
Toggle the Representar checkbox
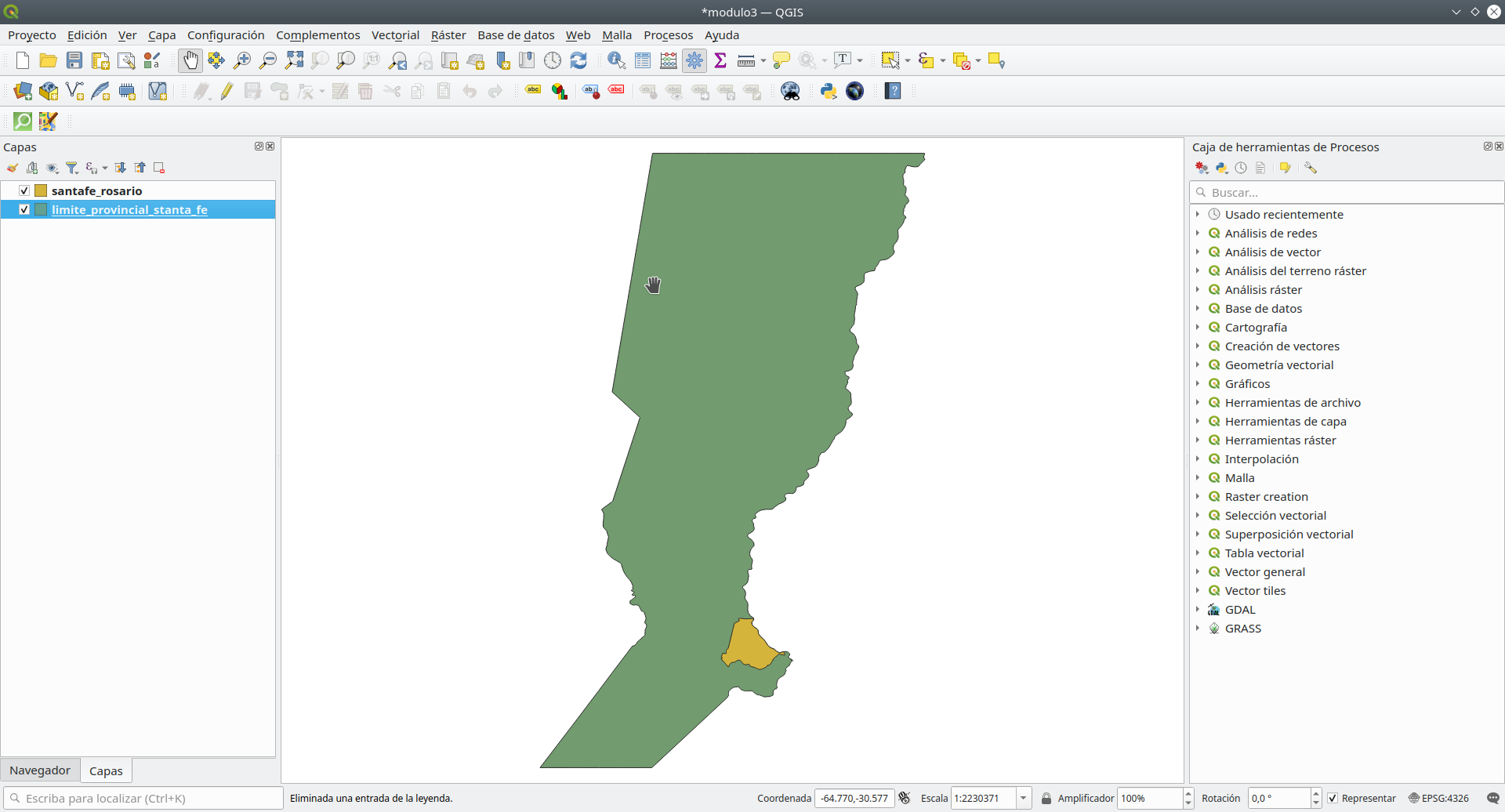tap(1333, 798)
